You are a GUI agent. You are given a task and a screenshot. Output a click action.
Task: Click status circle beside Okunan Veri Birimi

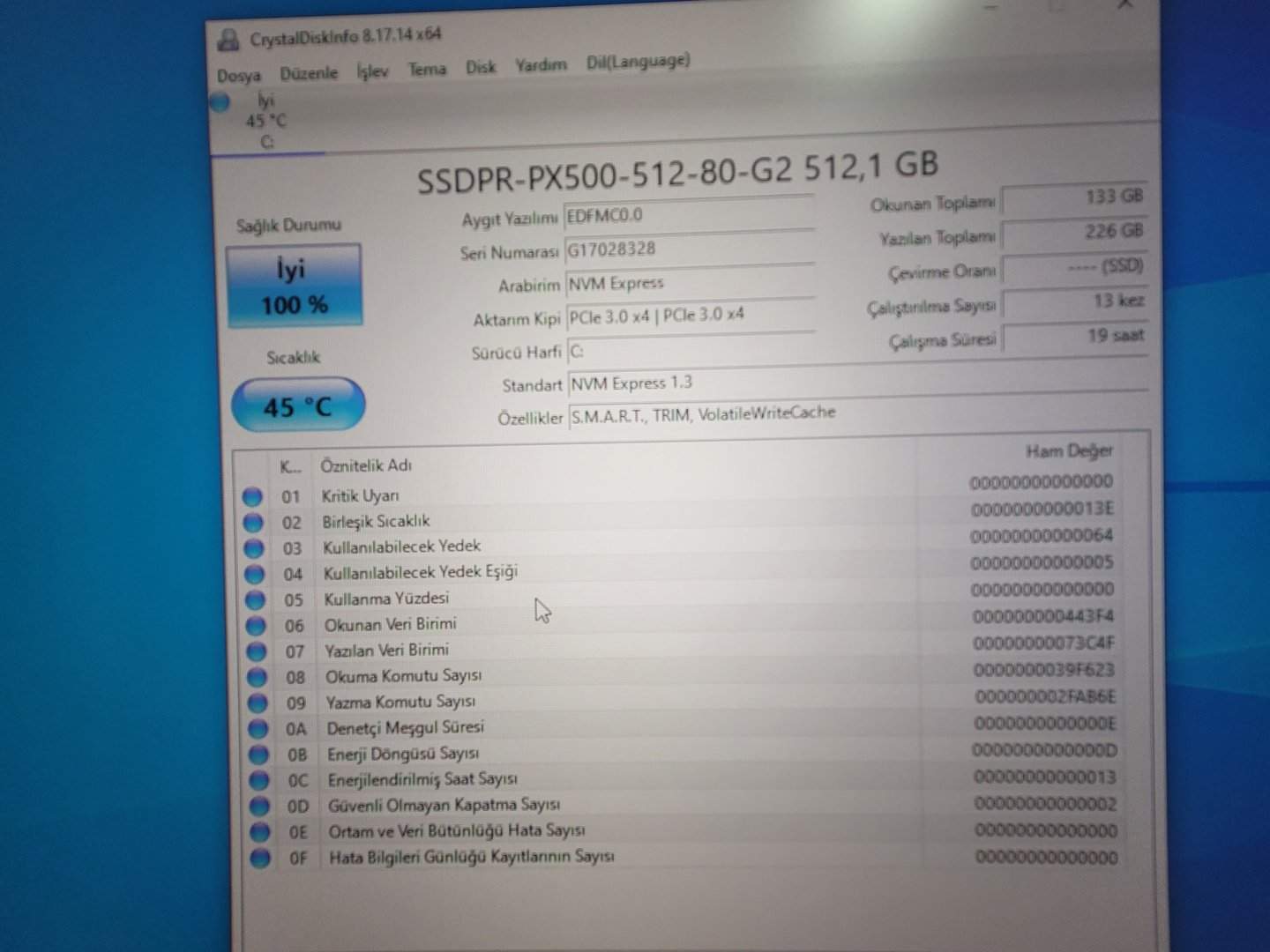coord(256,626)
